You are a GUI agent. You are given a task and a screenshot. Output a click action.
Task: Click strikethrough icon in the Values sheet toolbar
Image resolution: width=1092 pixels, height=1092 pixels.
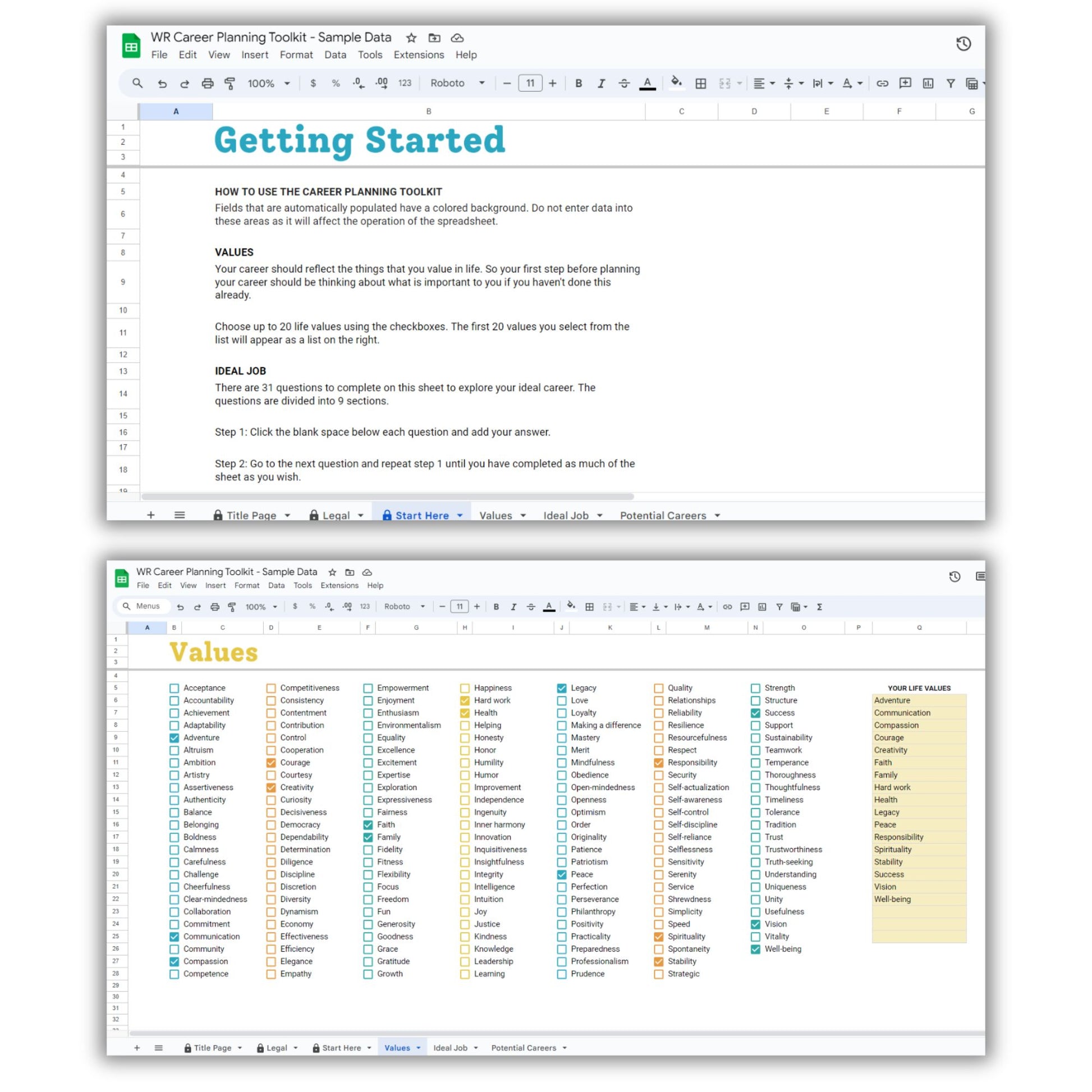click(531, 607)
